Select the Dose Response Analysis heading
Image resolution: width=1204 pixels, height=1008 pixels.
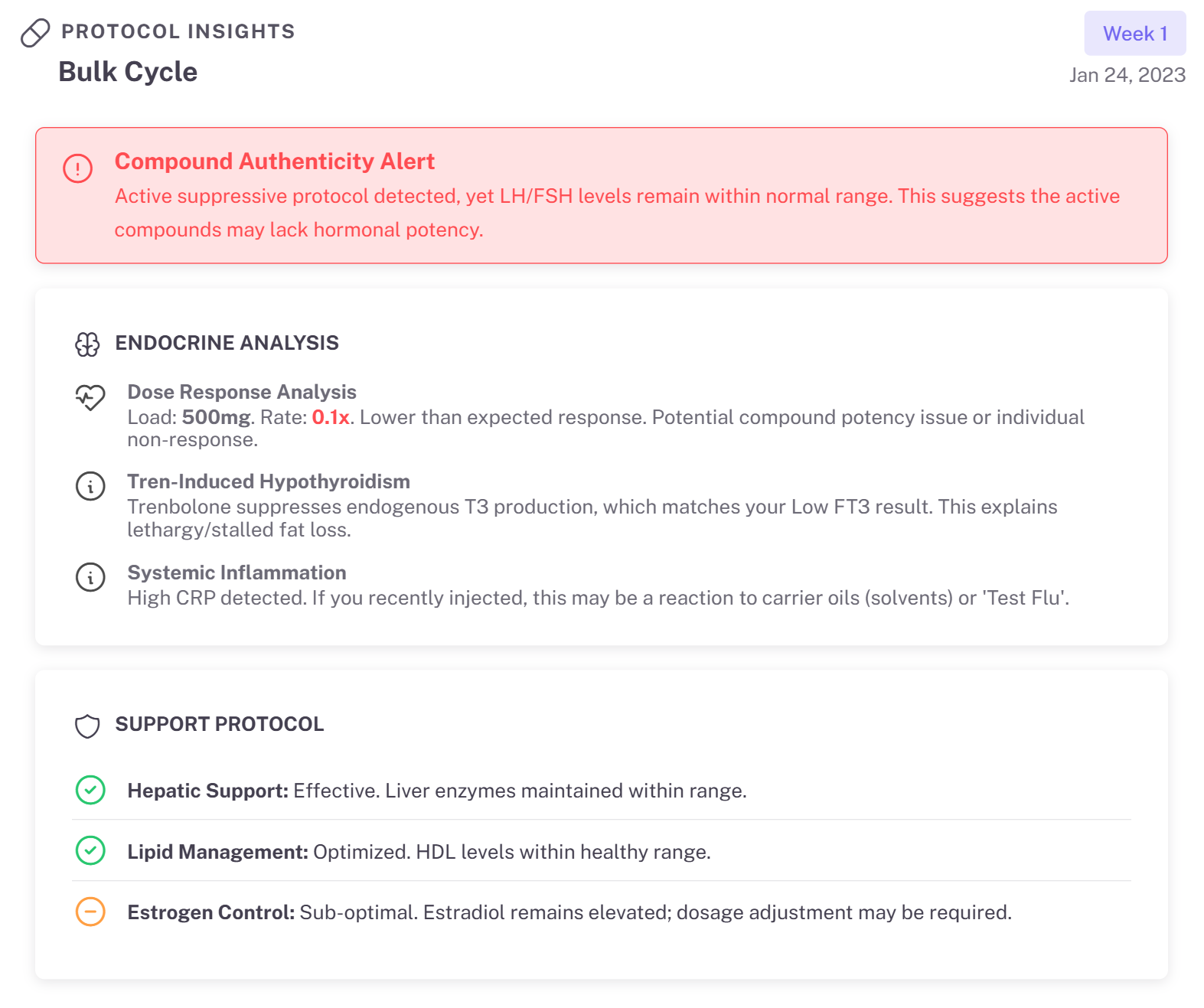point(241,392)
